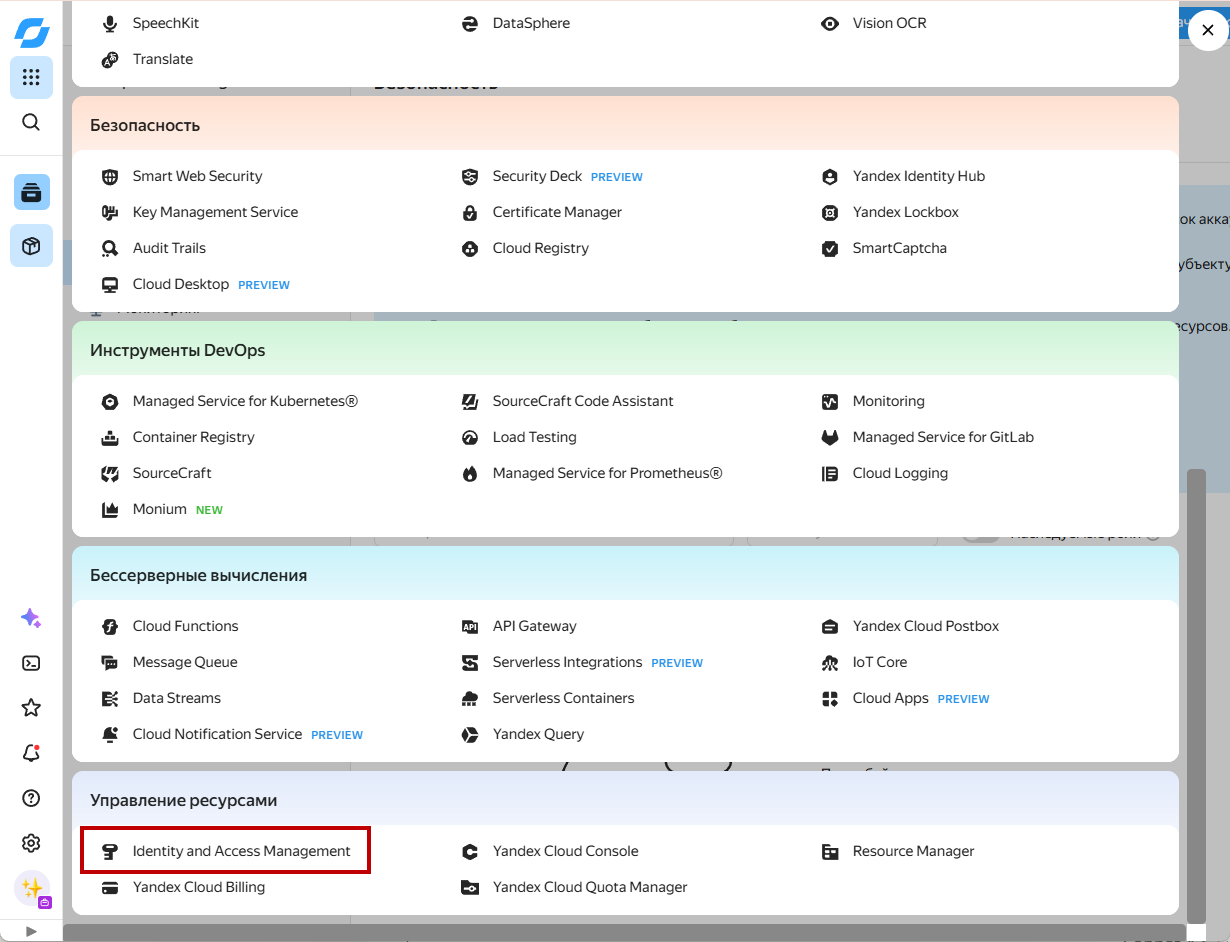Close the services menu overlay
Viewport: 1230px width, 942px height.
1207,31
